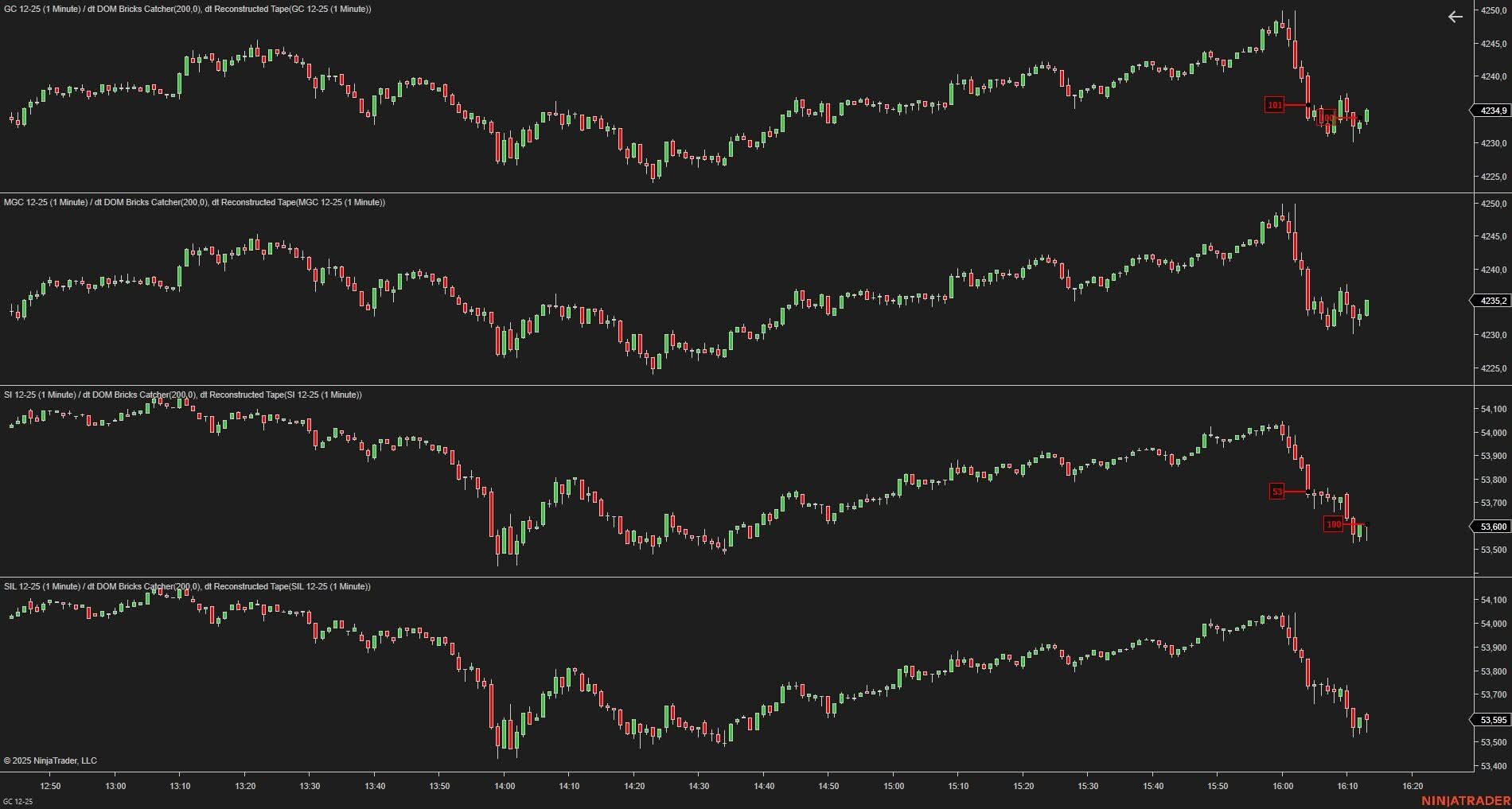Click the 16:00 label on the time axis
This screenshot has height=809, width=1512.
pyautogui.click(x=1282, y=786)
